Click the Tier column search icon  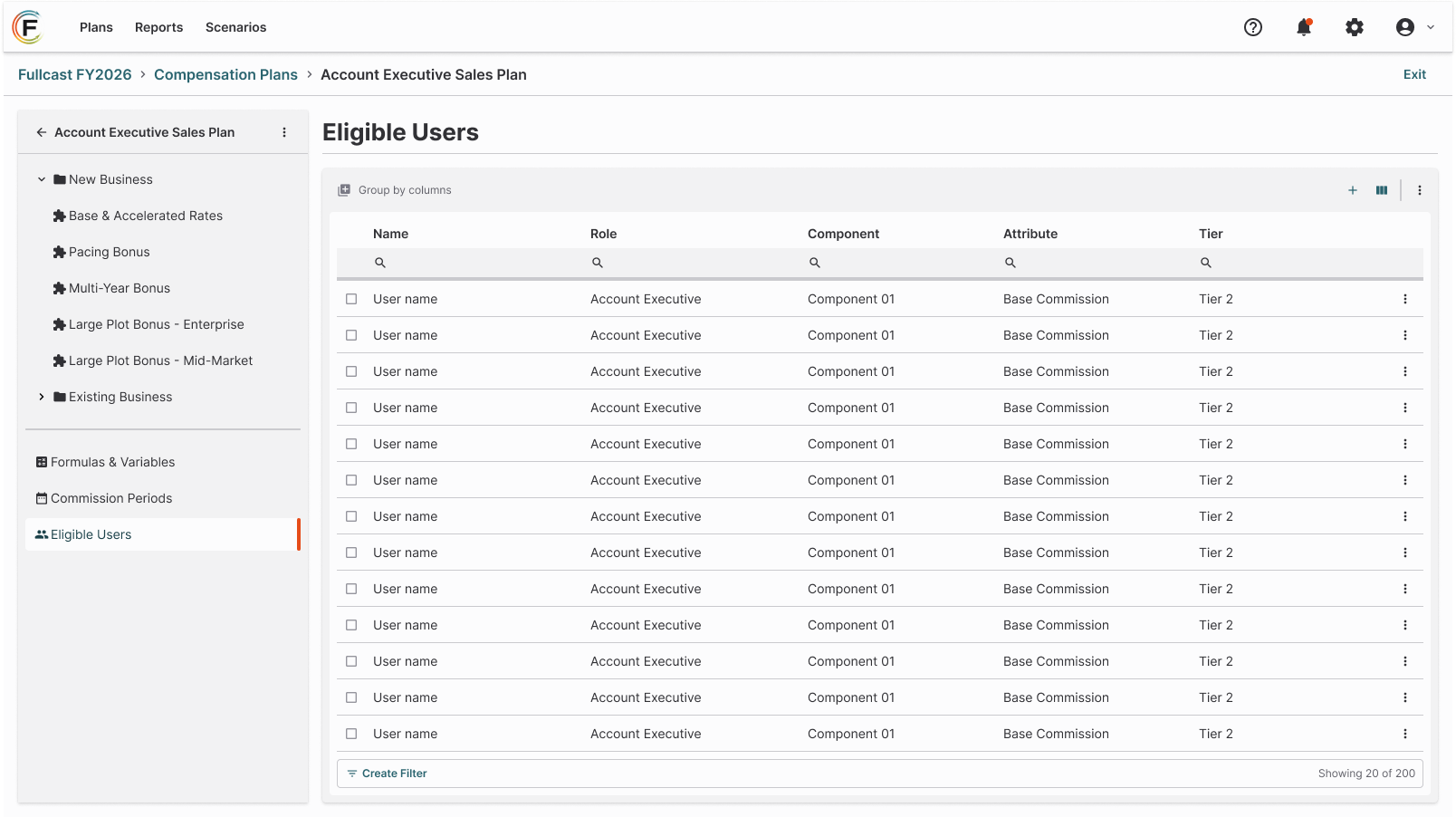[x=1206, y=263]
